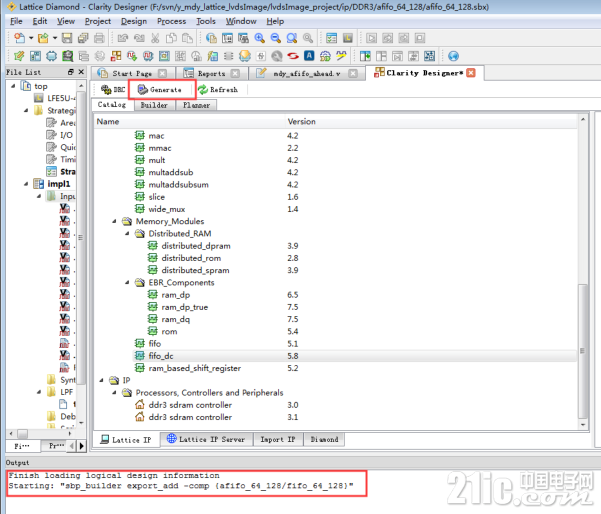Image resolution: width=601 pixels, height=514 pixels.
Task: Open the Tools menu
Action: (x=206, y=21)
